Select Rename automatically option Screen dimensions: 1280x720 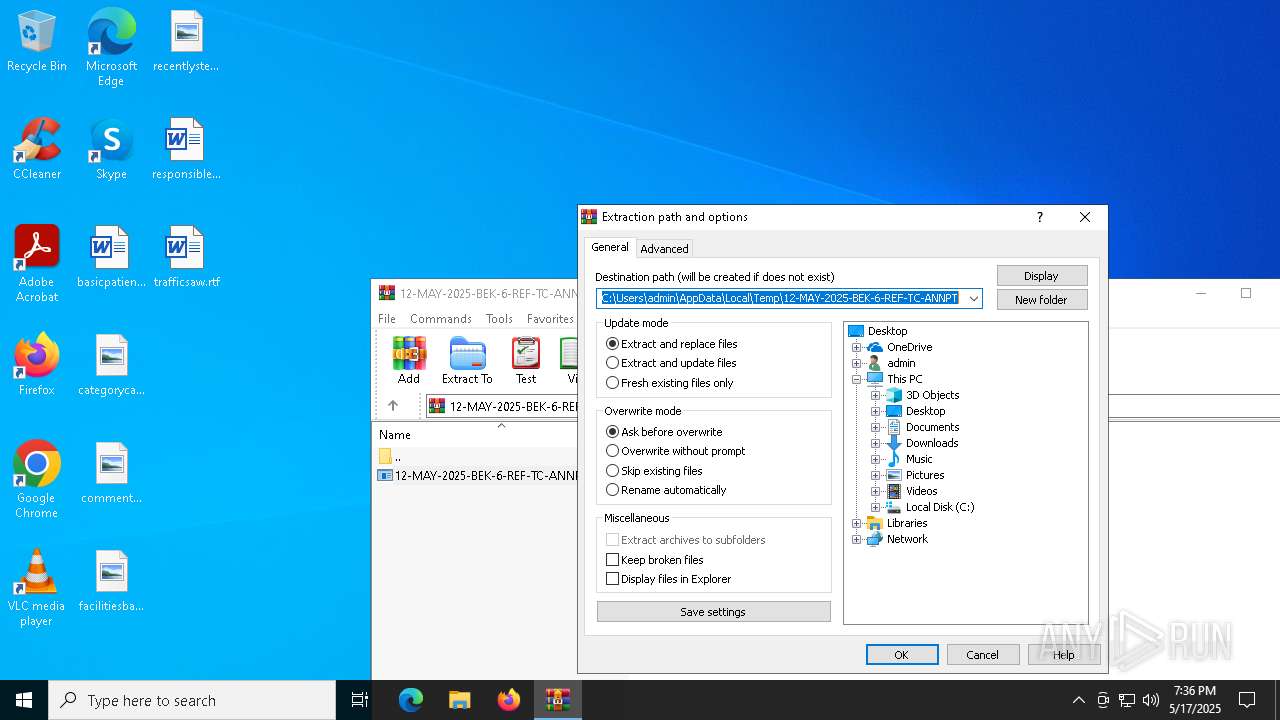point(666,490)
